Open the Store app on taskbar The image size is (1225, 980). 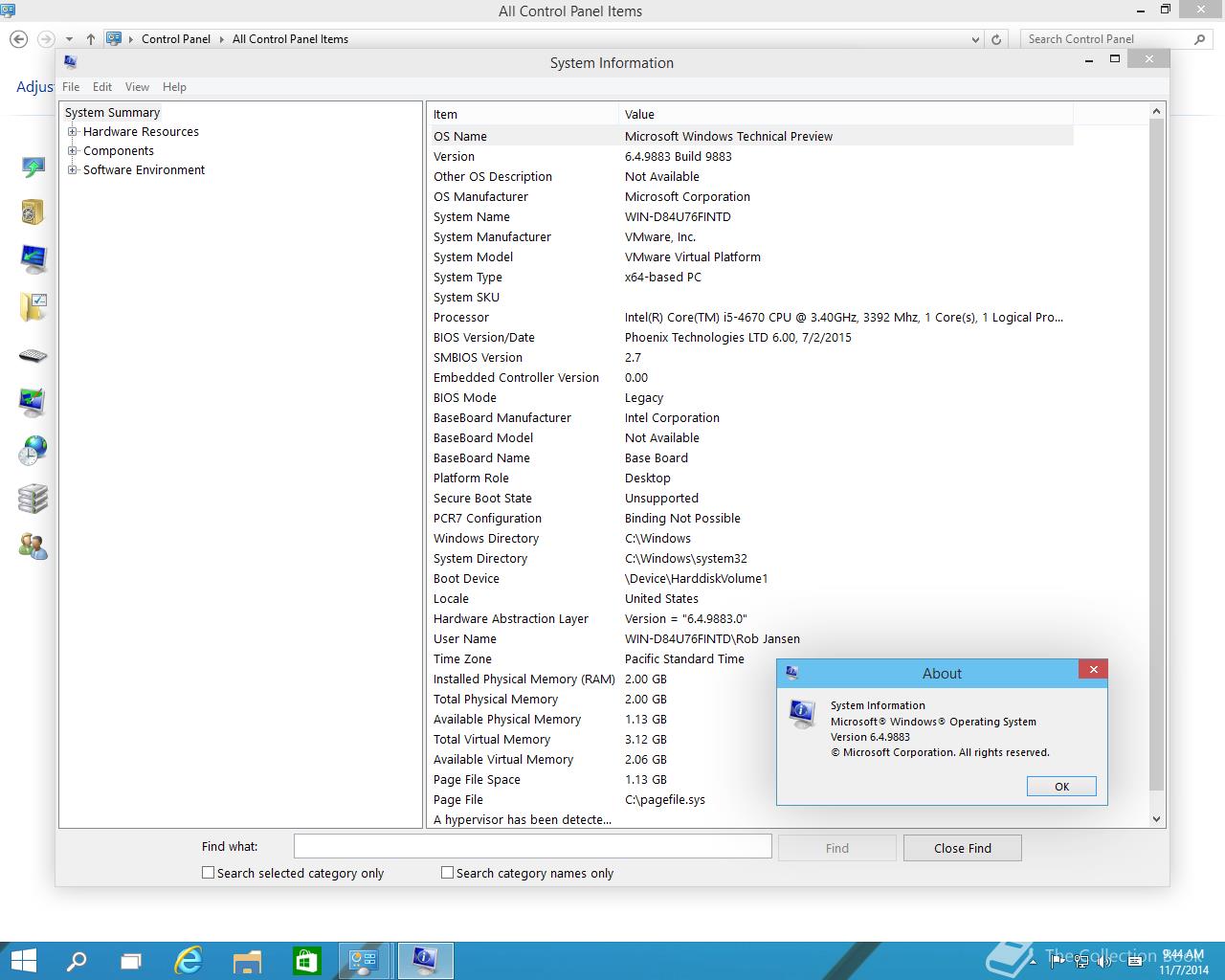tap(306, 960)
